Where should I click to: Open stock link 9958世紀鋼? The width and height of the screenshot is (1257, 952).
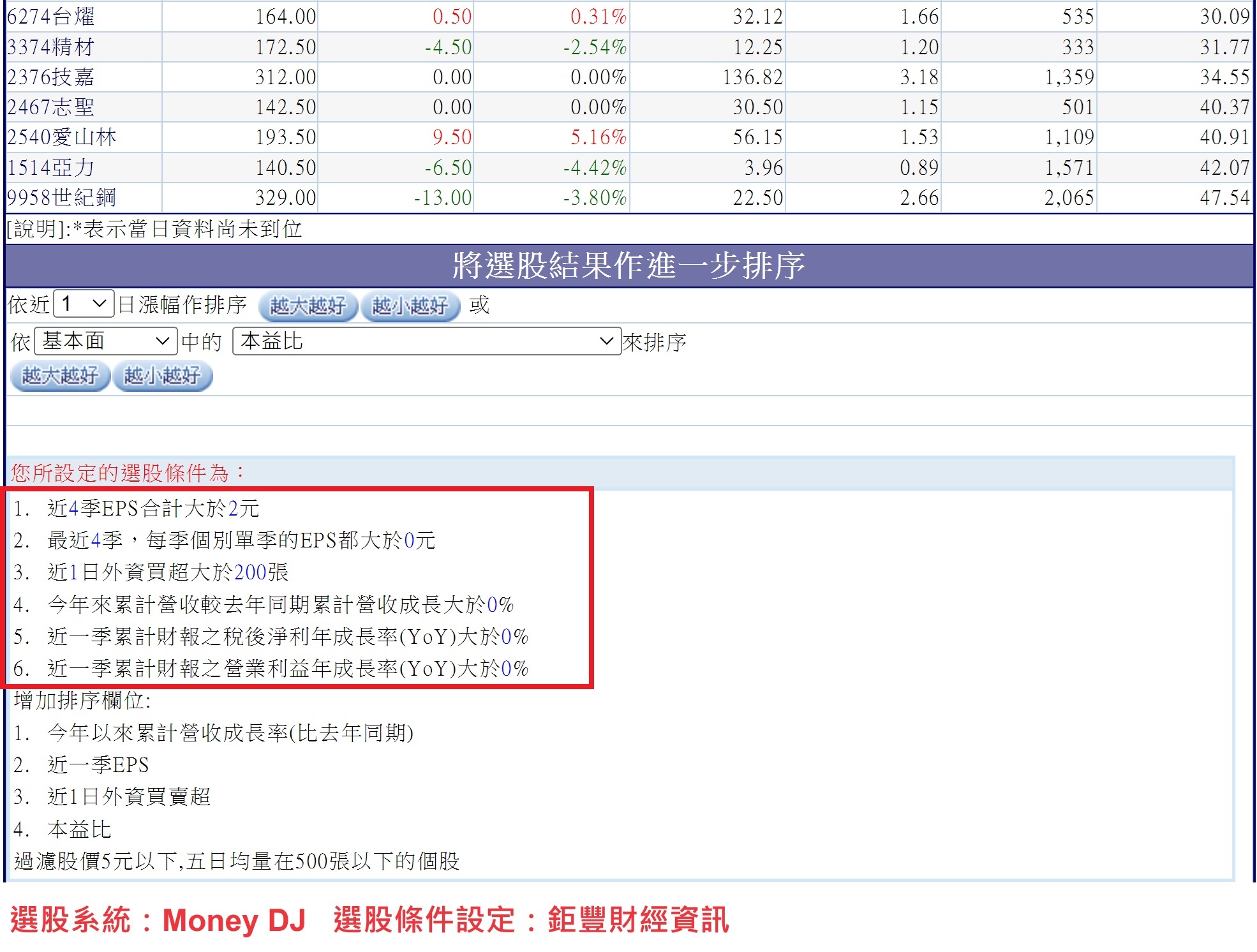tap(61, 198)
